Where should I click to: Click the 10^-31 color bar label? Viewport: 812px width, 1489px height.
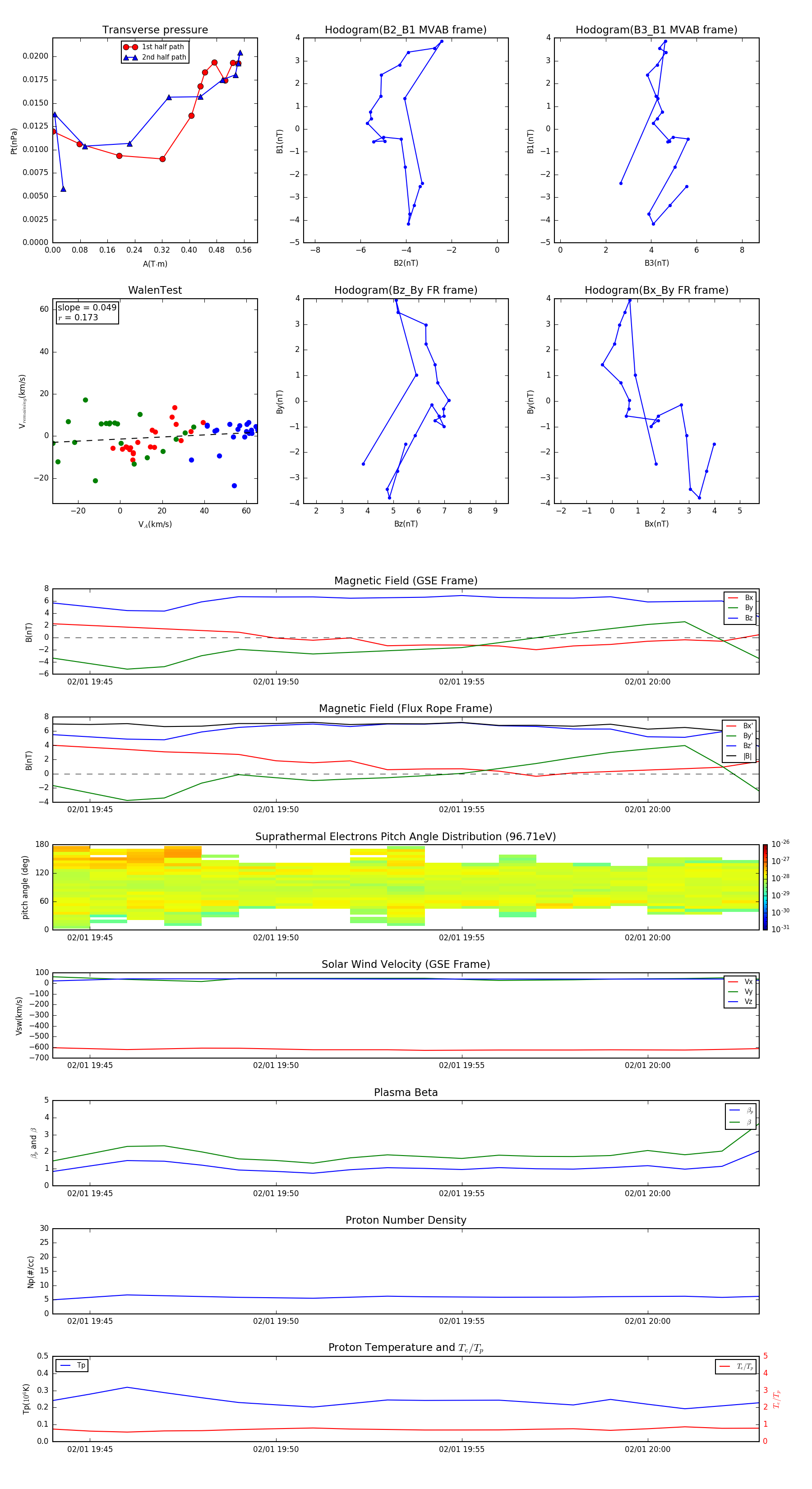point(780,929)
